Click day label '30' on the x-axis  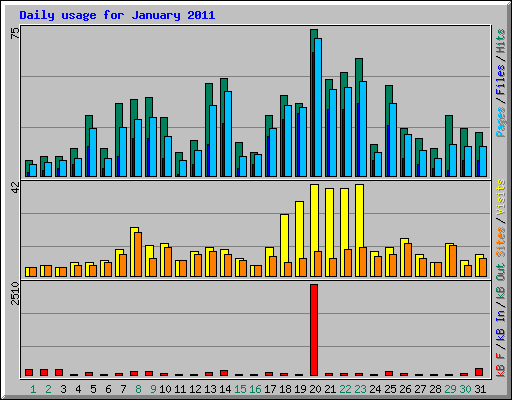(x=465, y=389)
